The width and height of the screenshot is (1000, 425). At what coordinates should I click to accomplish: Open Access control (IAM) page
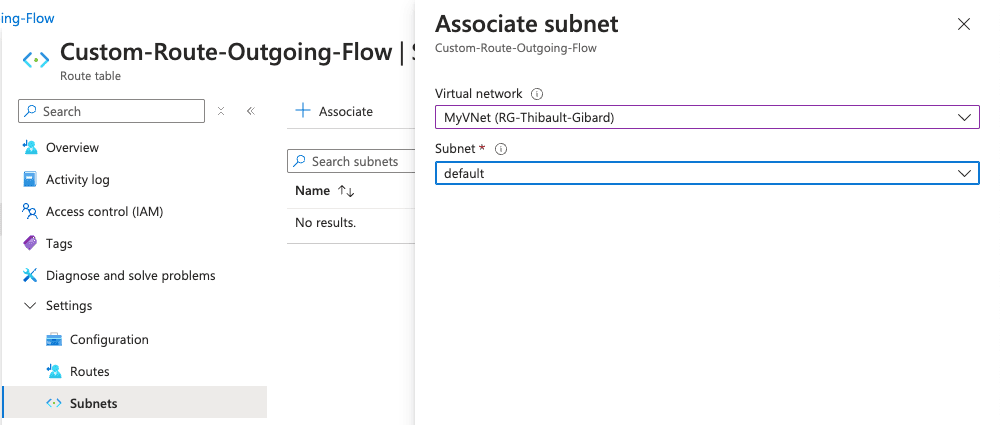coord(105,211)
